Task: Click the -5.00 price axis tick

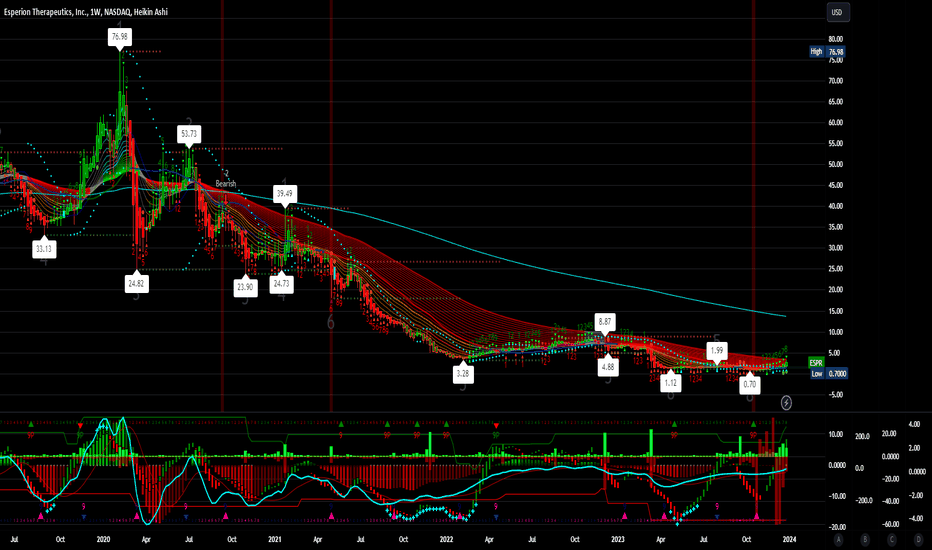Action: 836,395
